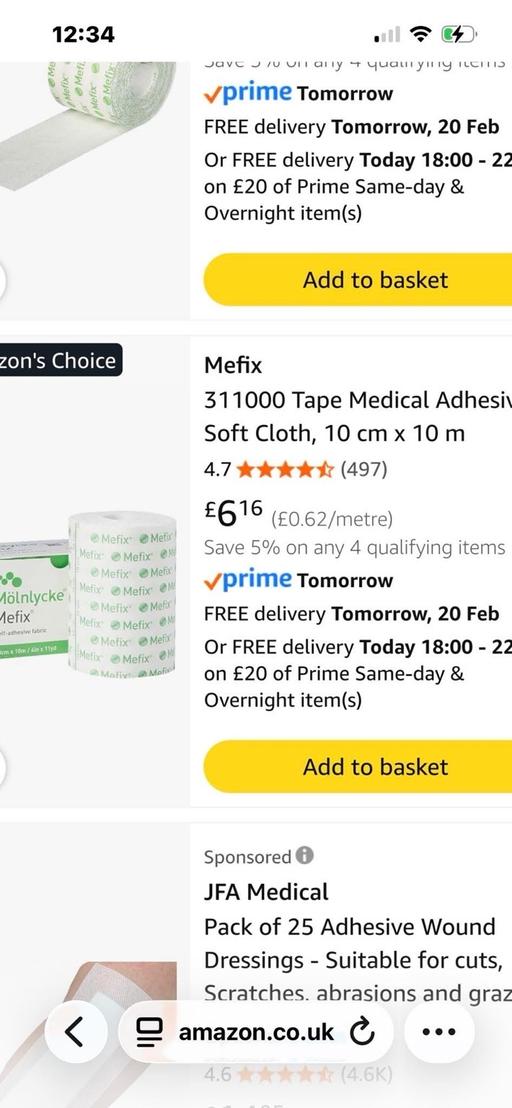Tap the Wi-Fi icon in status bar
The width and height of the screenshot is (512, 1108).
(x=422, y=33)
